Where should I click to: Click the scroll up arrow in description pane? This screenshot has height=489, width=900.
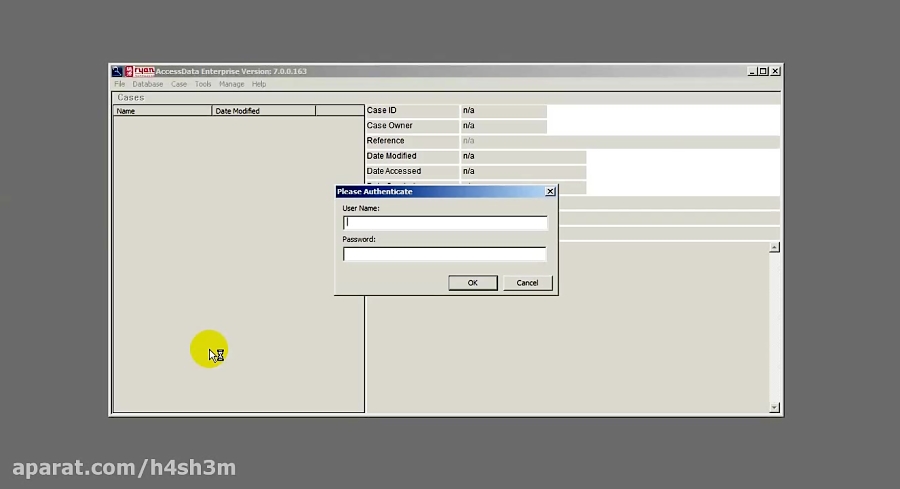(774, 247)
